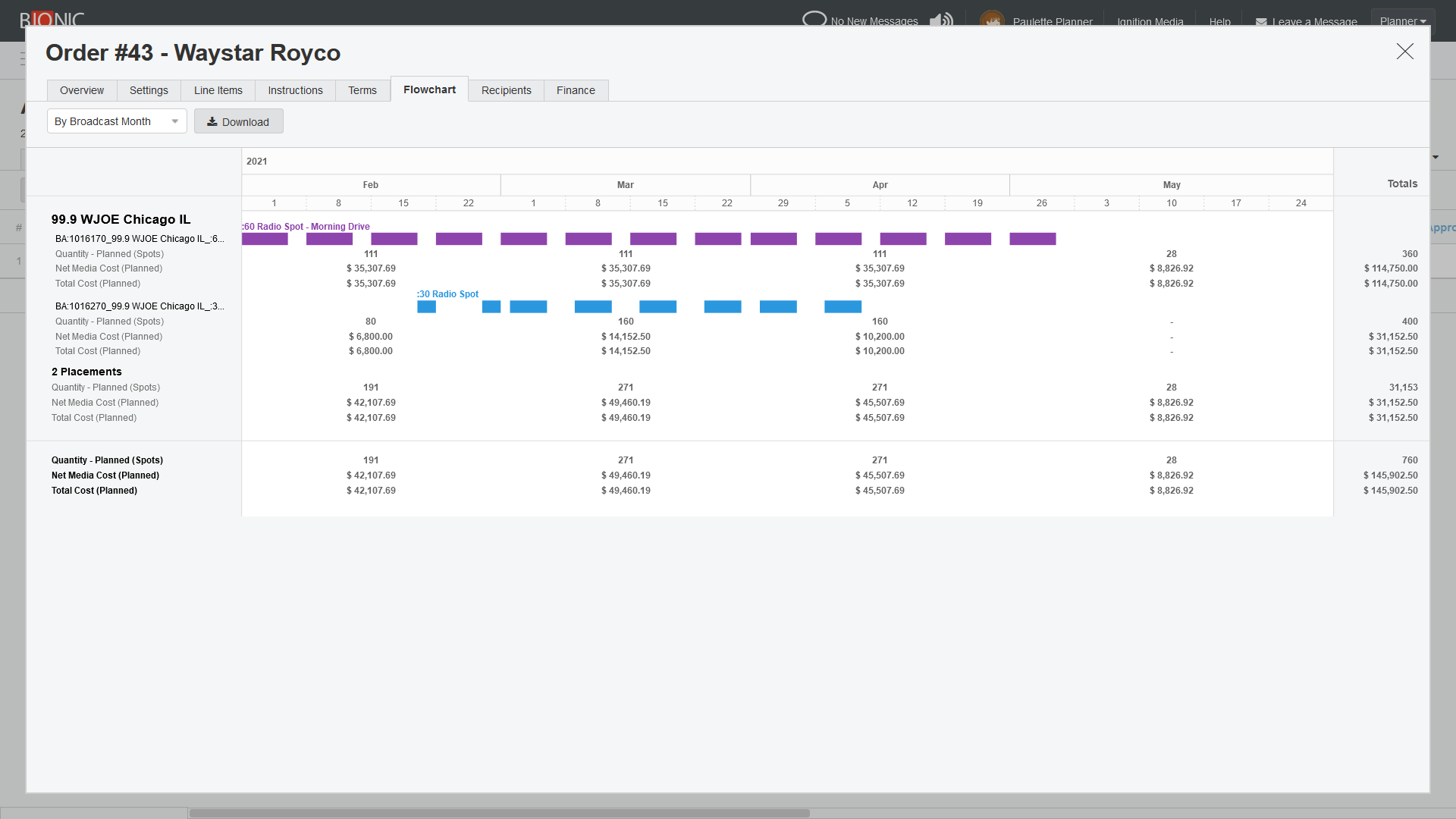The height and width of the screenshot is (819, 1456).
Task: Click the first purple :60 spot bar
Action: coord(265,239)
